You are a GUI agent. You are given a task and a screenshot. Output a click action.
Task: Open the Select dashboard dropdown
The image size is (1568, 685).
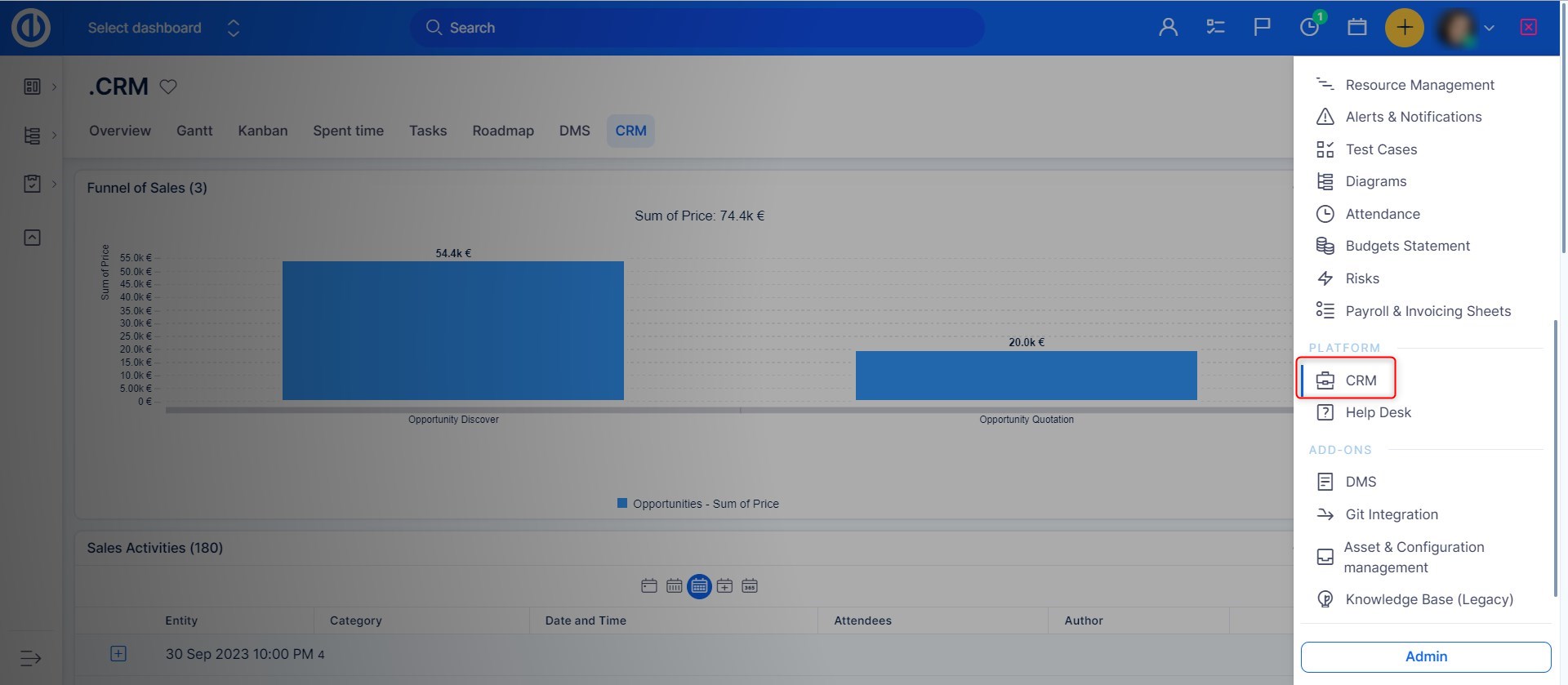[x=163, y=28]
